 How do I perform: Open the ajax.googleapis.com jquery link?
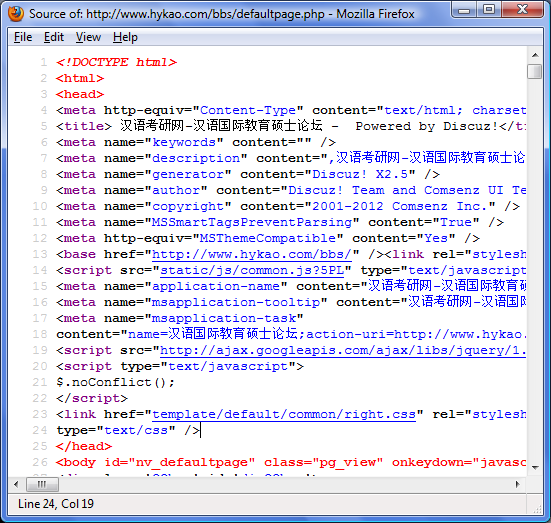343,350
